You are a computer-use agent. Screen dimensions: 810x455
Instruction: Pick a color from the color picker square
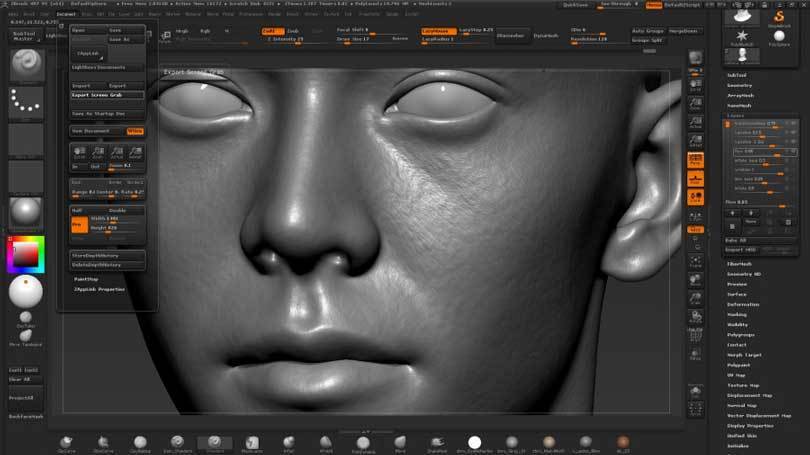24,254
